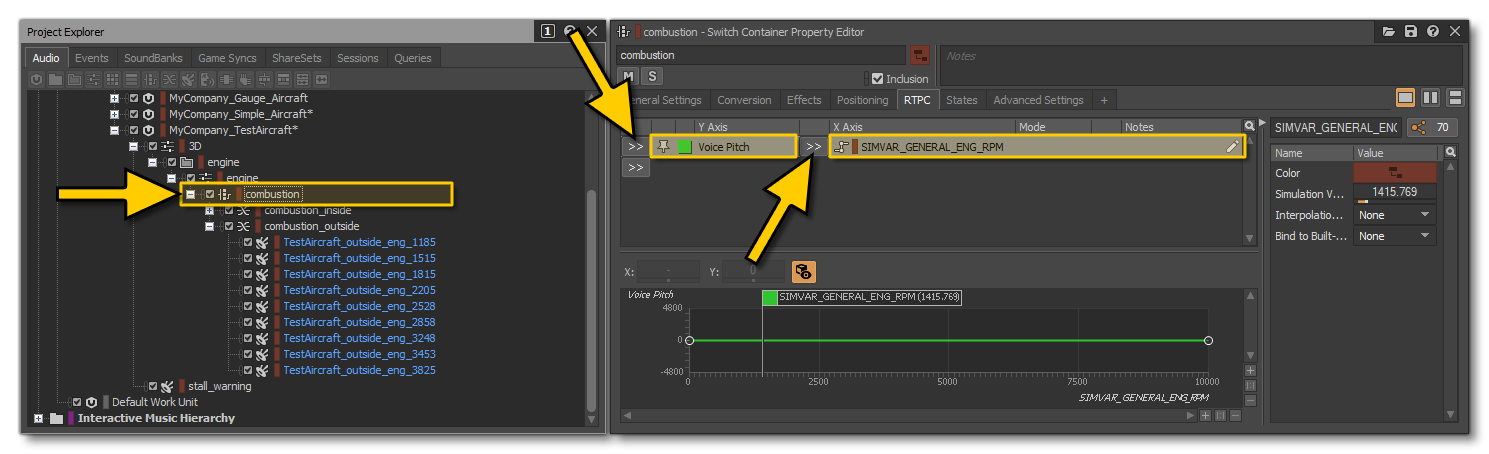Click the X Axis selector button beside SIMVAR_GENERAL_ENG_RPM
1489x454 pixels.
pyautogui.click(x=814, y=146)
